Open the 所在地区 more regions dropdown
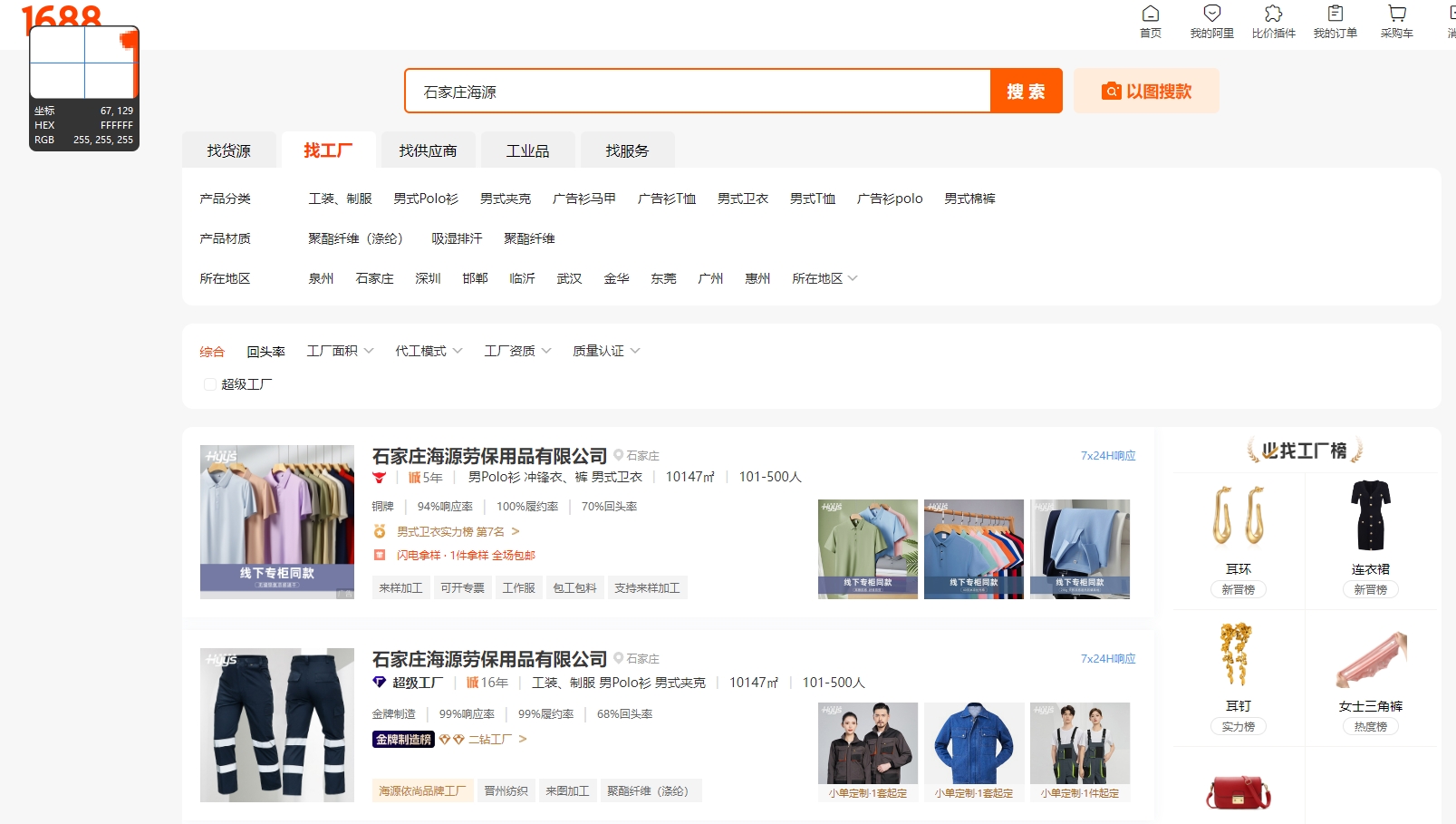This screenshot has width=1456, height=824. [x=824, y=278]
